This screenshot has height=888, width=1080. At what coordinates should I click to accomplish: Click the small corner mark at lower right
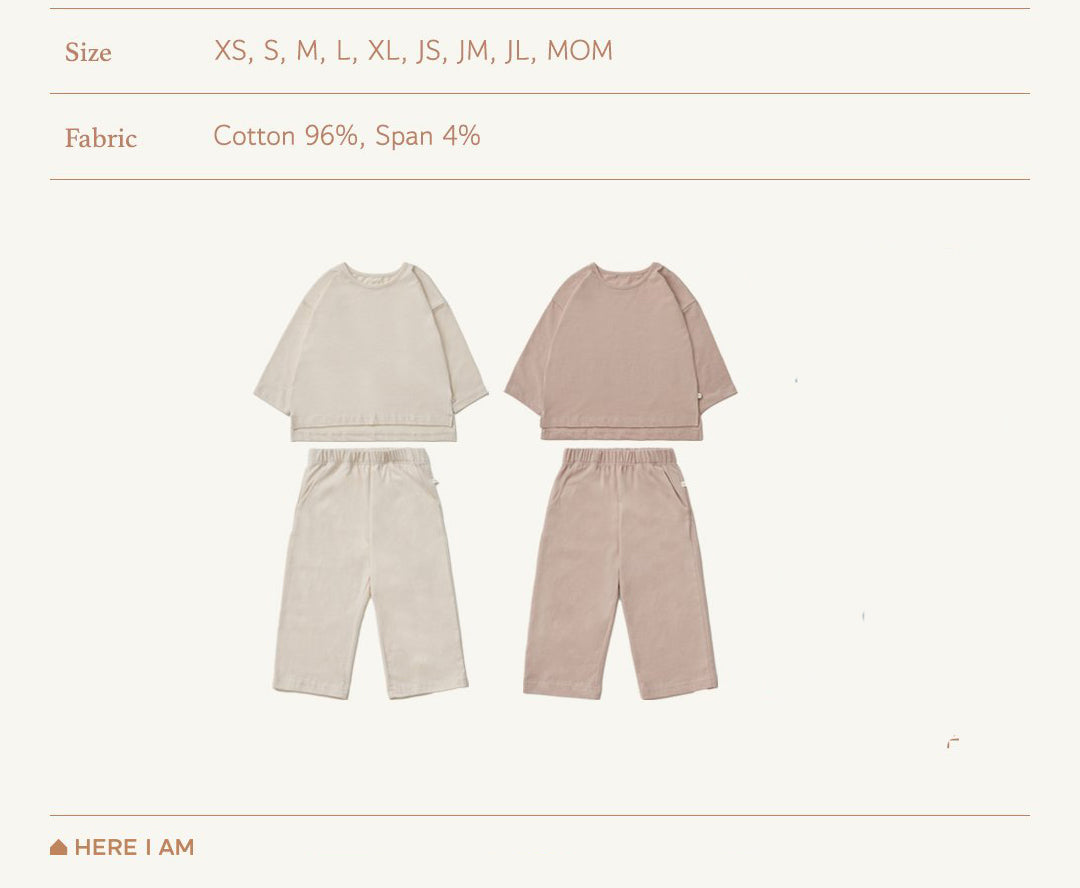(x=953, y=742)
